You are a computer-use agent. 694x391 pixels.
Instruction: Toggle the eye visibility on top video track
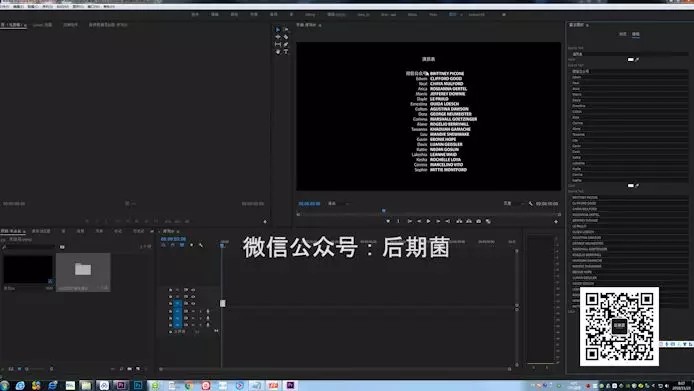coord(193,290)
